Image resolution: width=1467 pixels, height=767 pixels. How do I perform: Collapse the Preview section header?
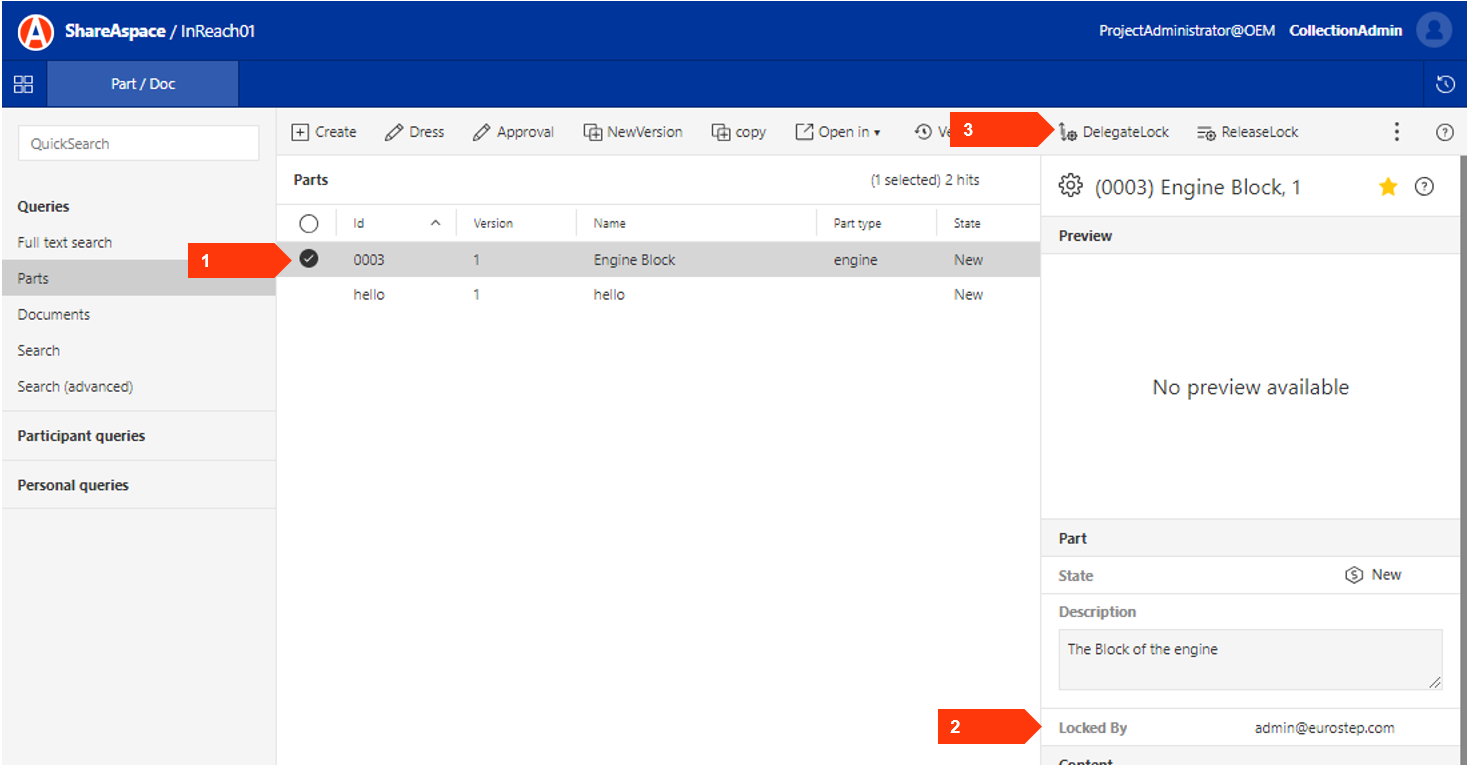[x=1250, y=236]
